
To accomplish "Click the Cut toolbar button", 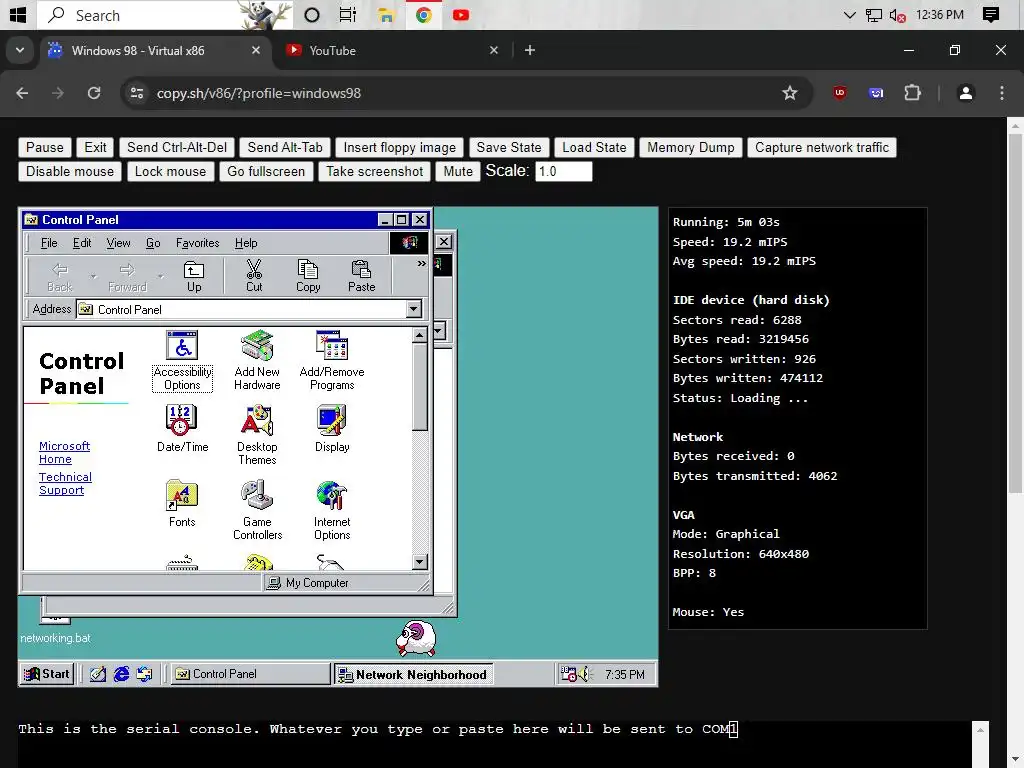I will coord(254,276).
